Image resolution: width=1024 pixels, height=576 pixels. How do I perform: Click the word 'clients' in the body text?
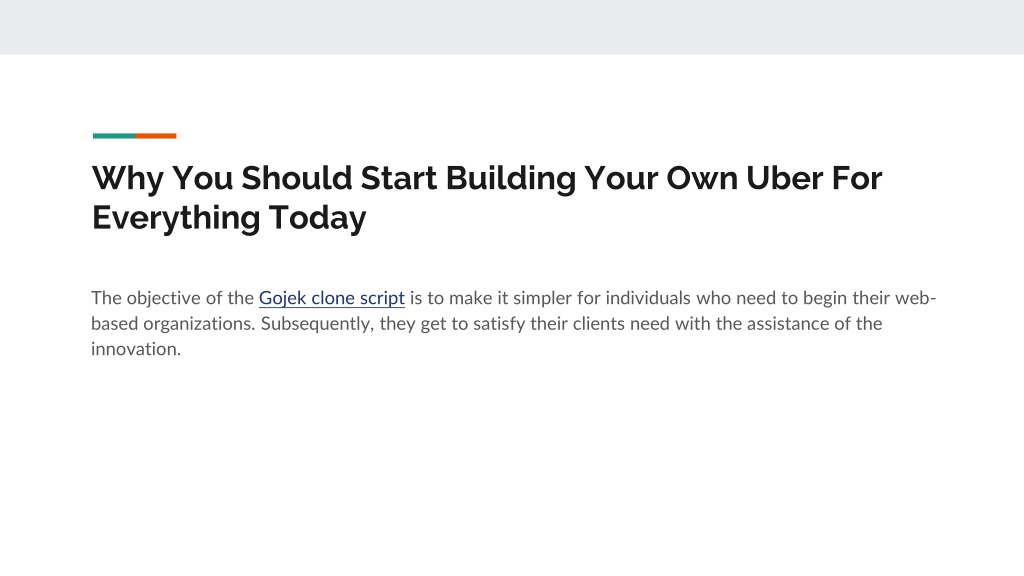[599, 324]
